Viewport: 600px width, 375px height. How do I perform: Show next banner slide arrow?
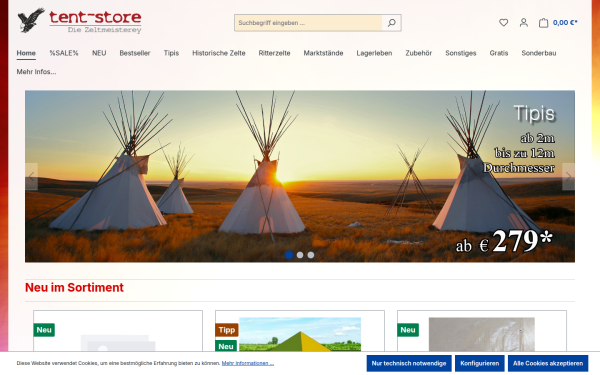coord(568,176)
